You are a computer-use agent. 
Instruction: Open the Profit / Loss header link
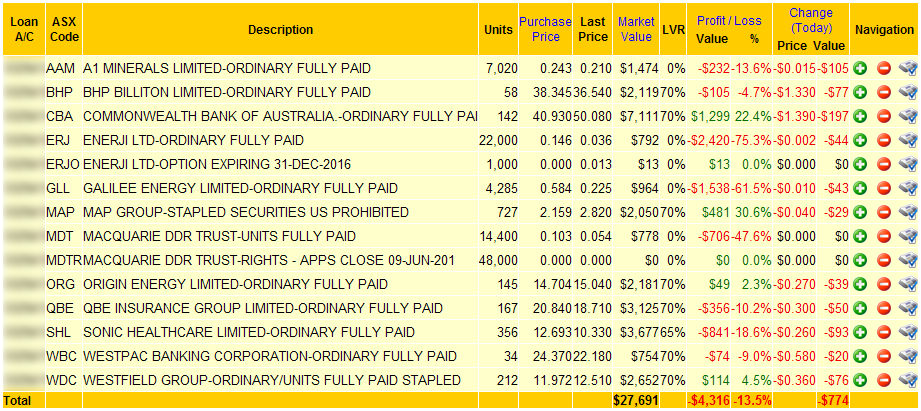click(729, 21)
